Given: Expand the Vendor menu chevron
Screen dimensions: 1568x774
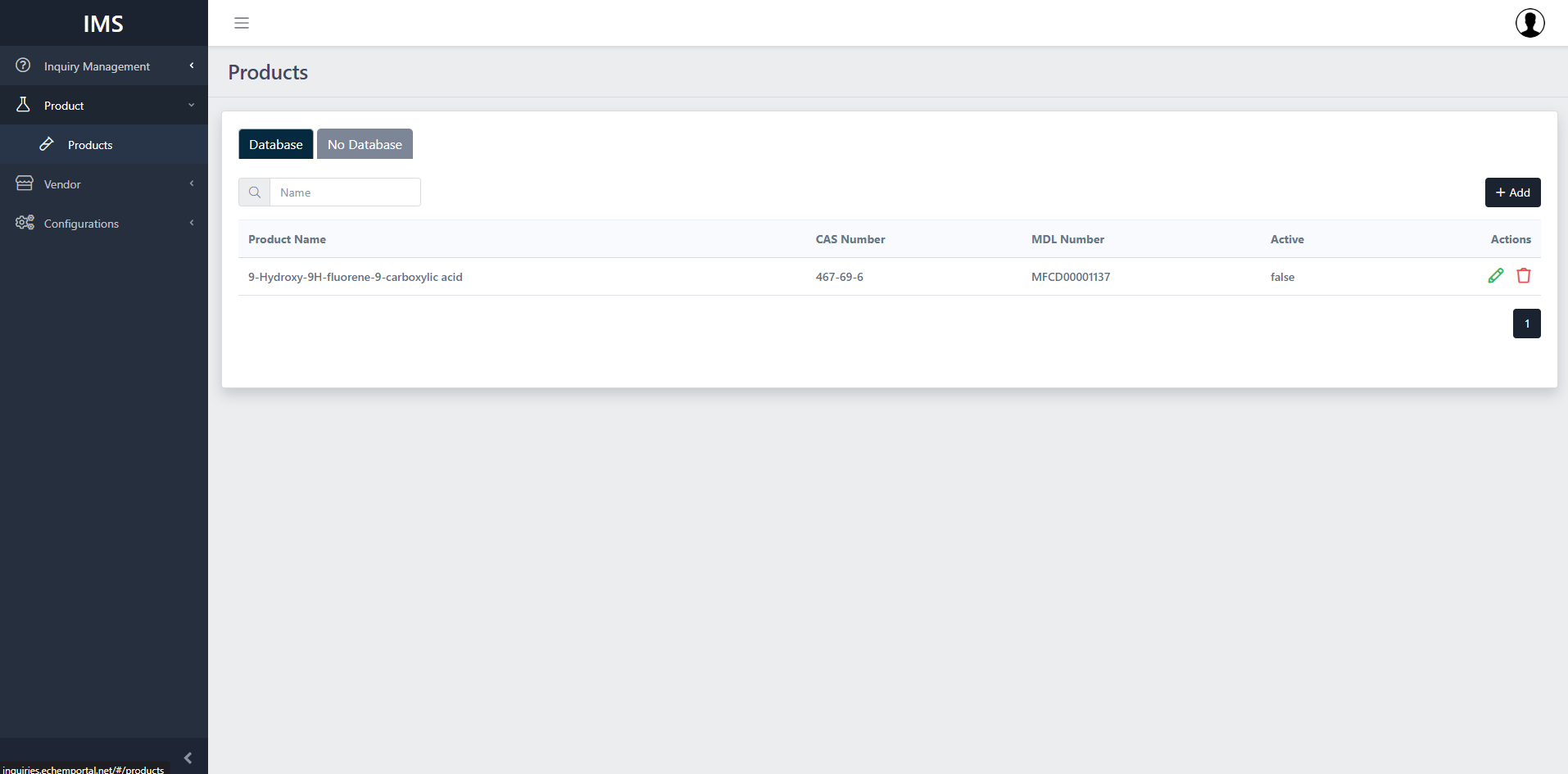Looking at the screenshot, I should 192,183.
